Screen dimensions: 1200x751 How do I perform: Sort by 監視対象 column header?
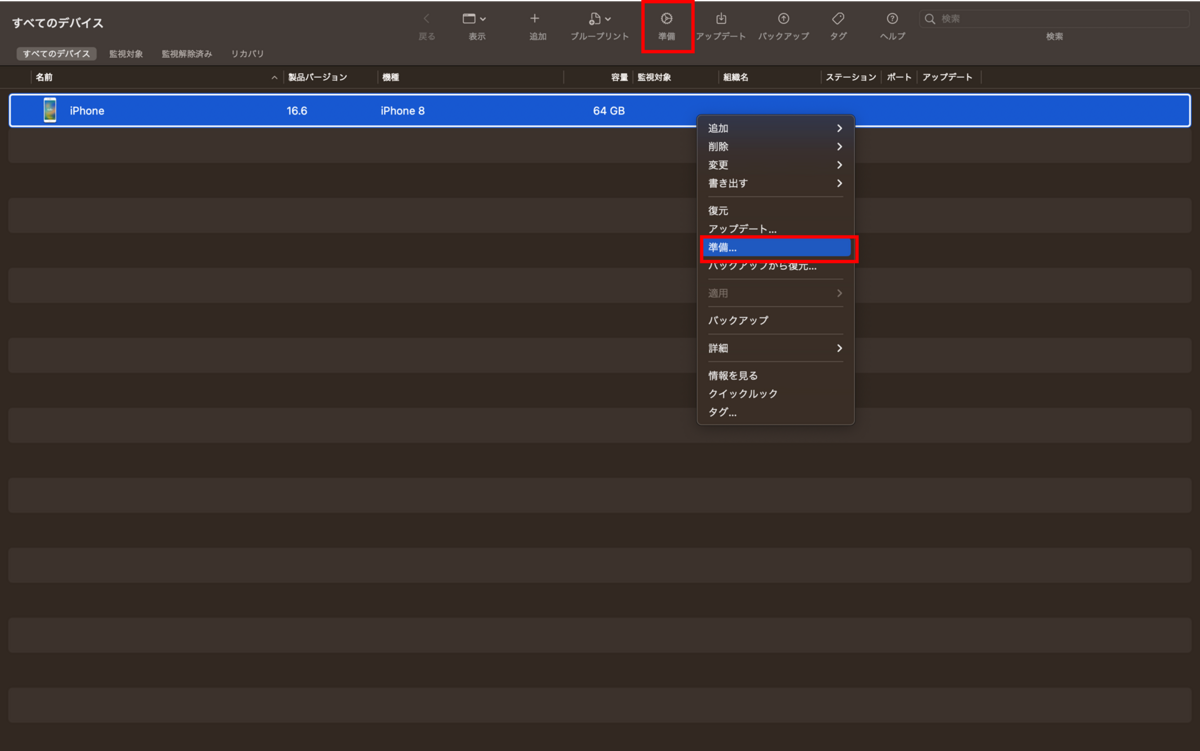(654, 77)
